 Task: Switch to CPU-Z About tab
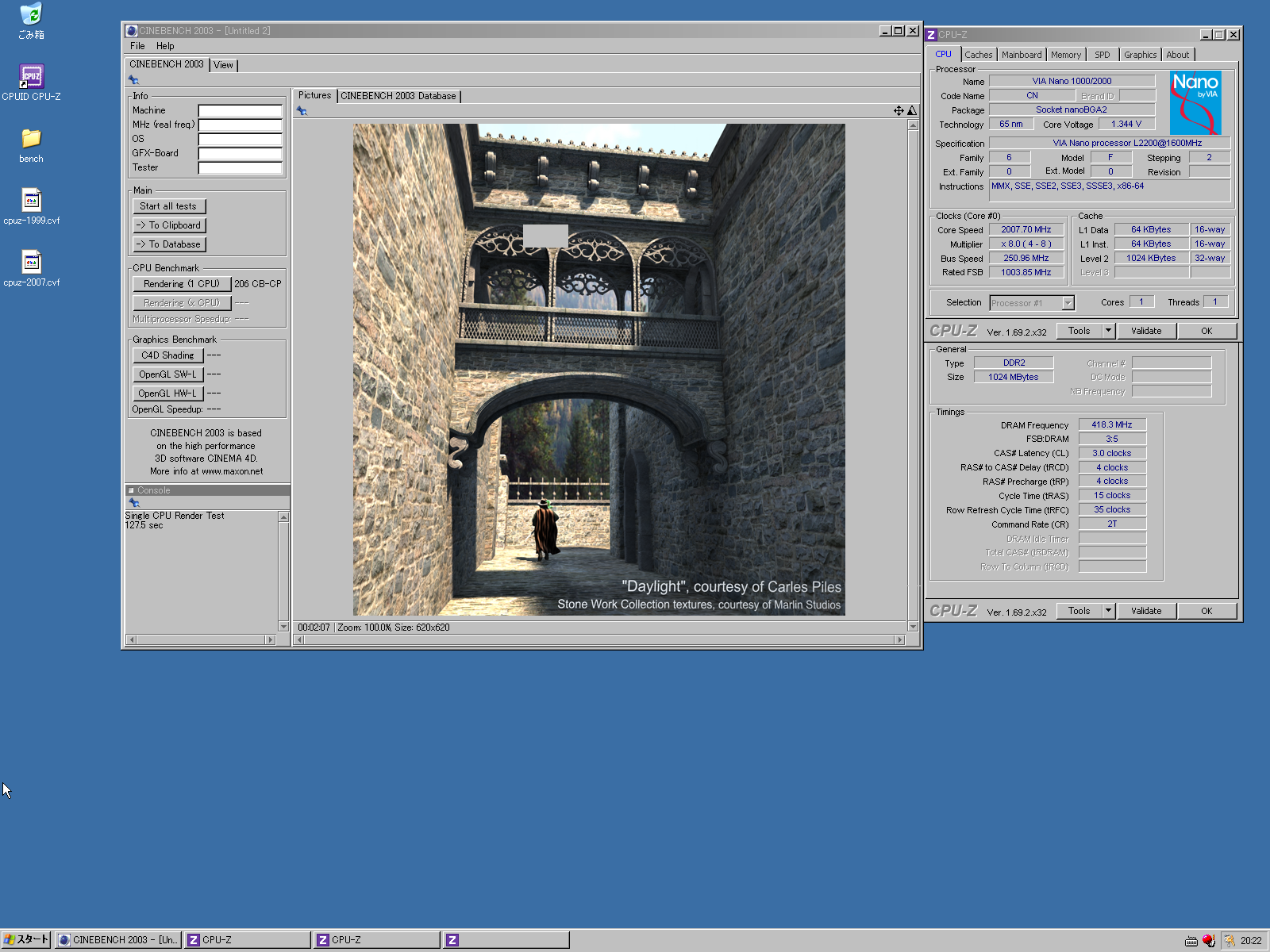1178,55
